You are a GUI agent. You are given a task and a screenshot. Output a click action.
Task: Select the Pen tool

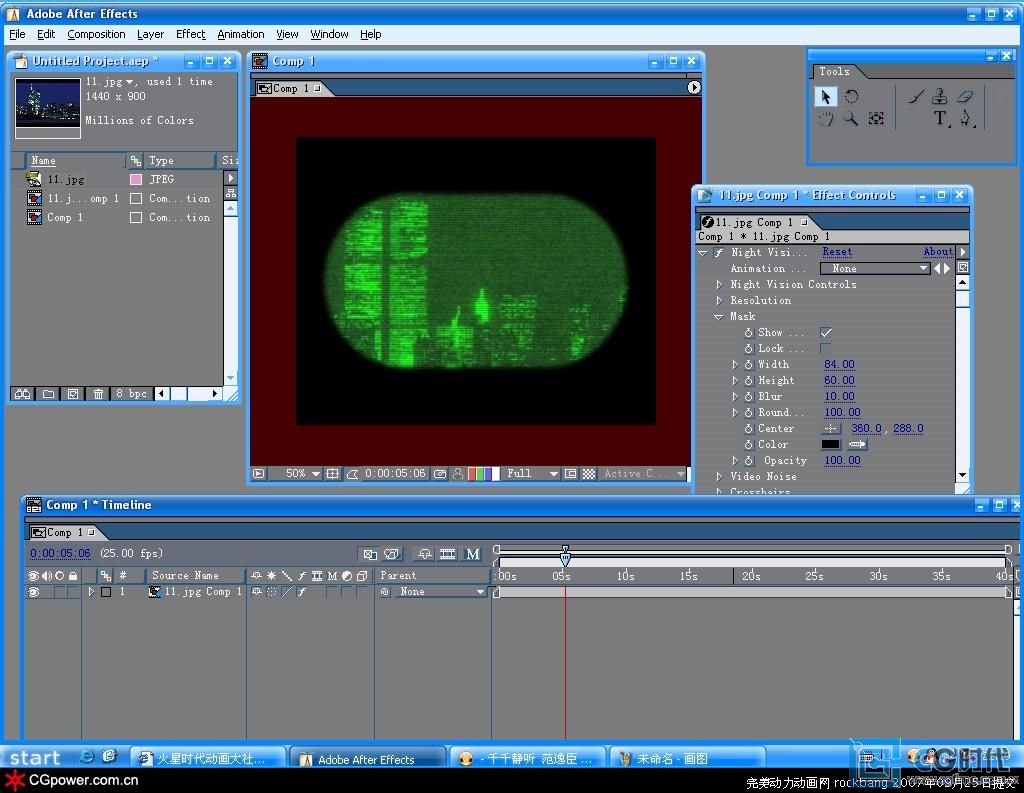click(965, 119)
